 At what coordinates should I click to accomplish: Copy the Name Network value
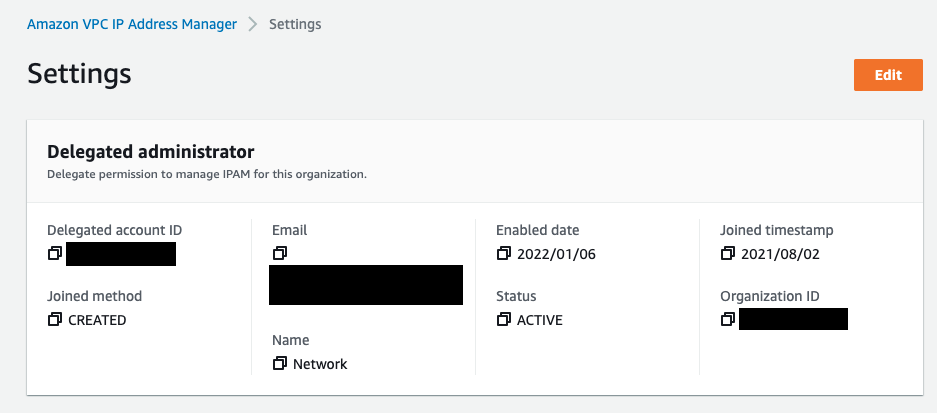pos(279,363)
